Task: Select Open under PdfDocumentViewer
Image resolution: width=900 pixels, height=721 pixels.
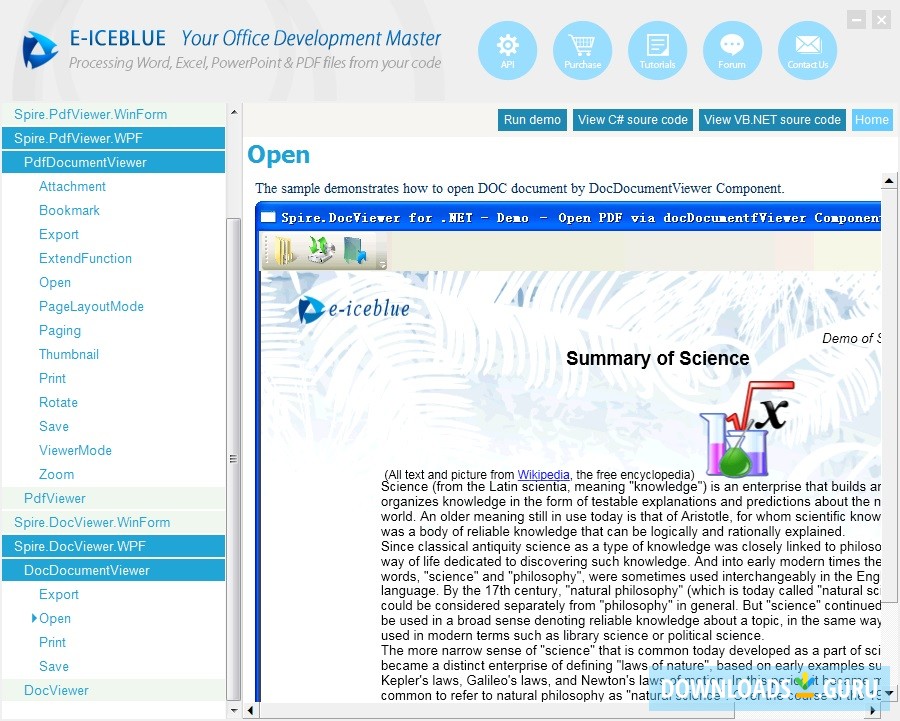Action: coord(55,282)
